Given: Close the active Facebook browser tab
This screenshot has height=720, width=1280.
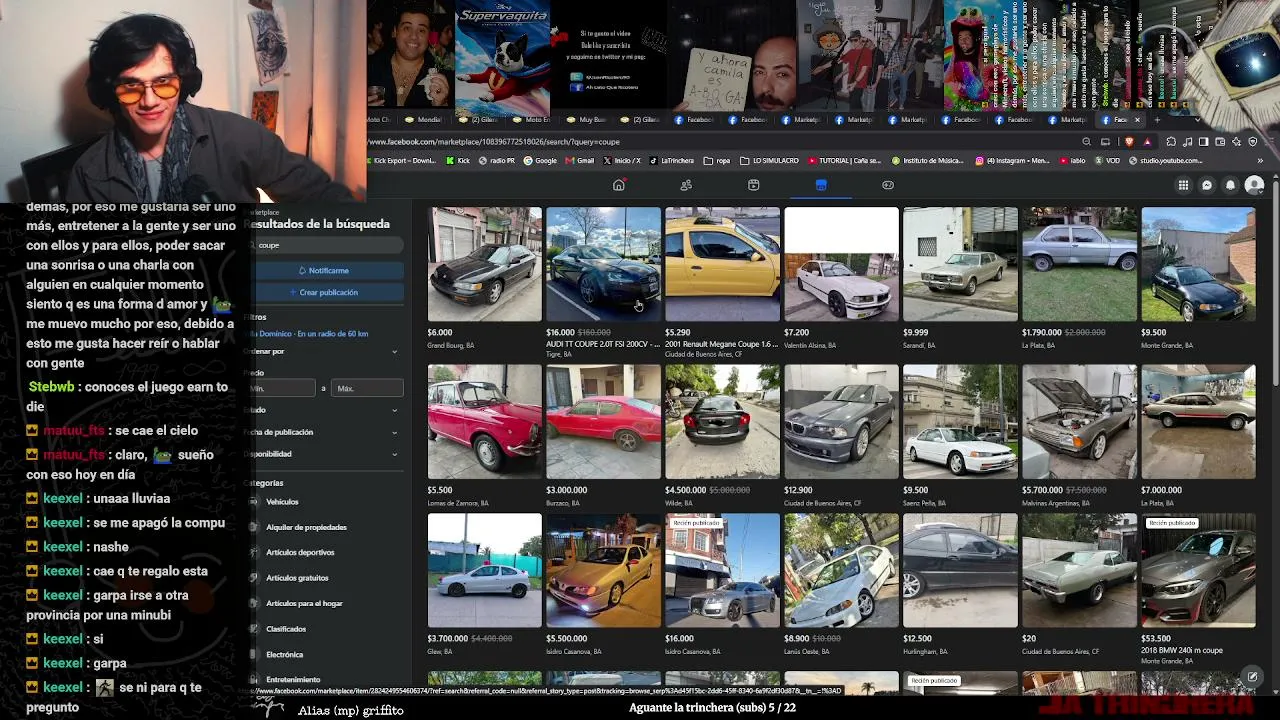Looking at the screenshot, I should tap(1137, 120).
